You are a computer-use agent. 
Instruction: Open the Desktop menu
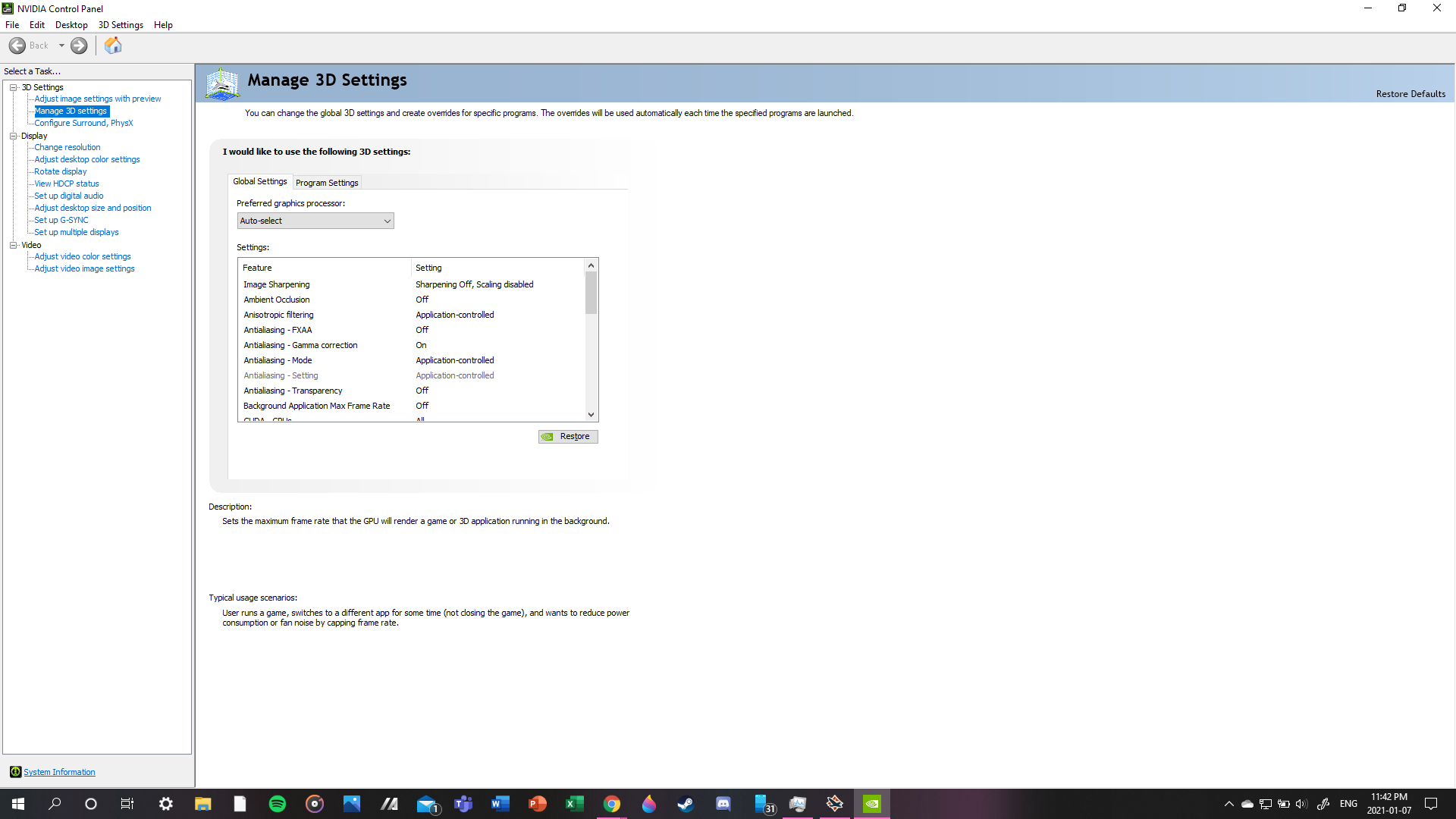point(71,25)
